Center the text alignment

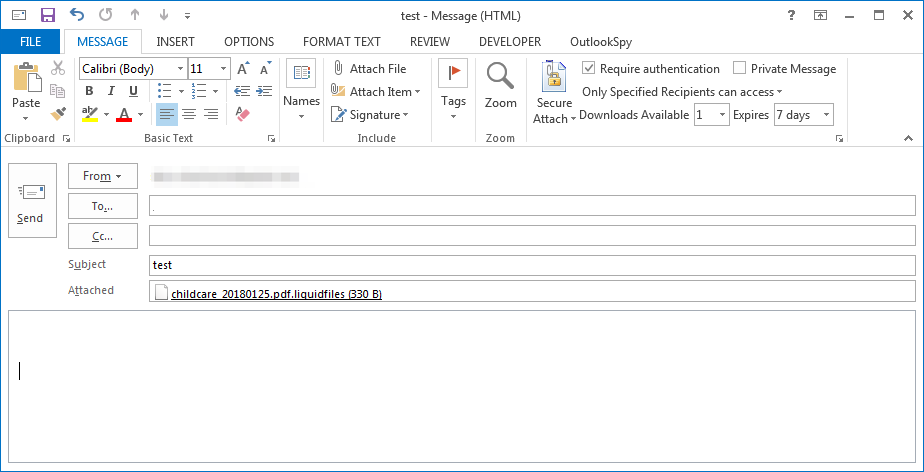(x=189, y=114)
